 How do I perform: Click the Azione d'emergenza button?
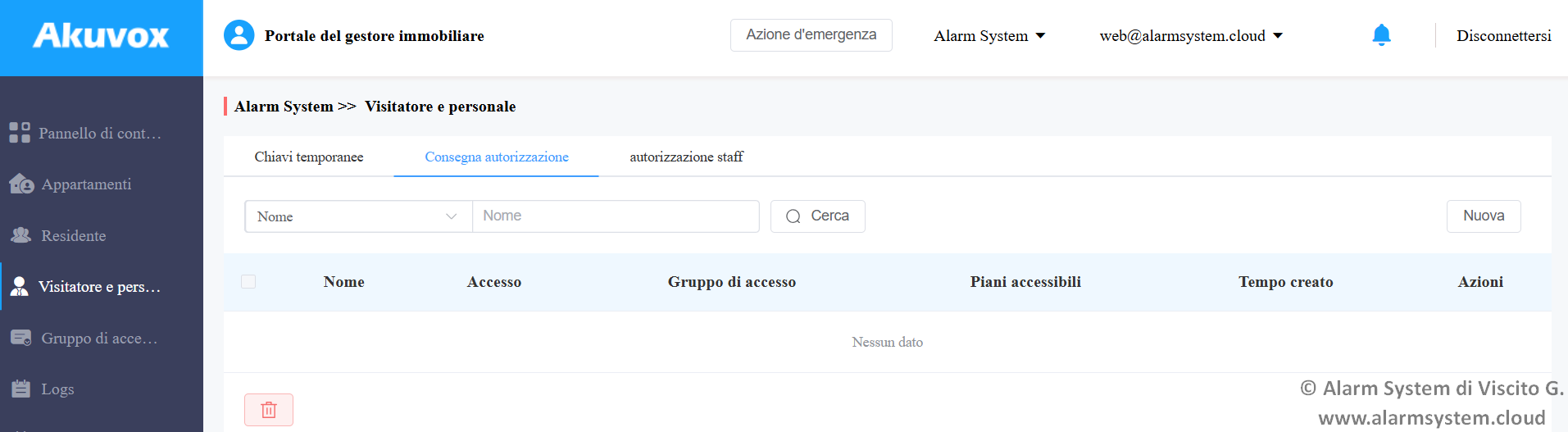811,35
